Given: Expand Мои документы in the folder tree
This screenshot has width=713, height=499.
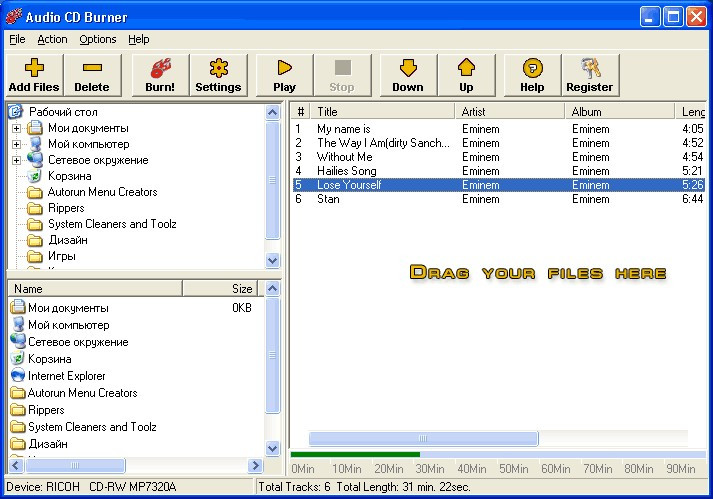Looking at the screenshot, I should pyautogui.click(x=16, y=128).
